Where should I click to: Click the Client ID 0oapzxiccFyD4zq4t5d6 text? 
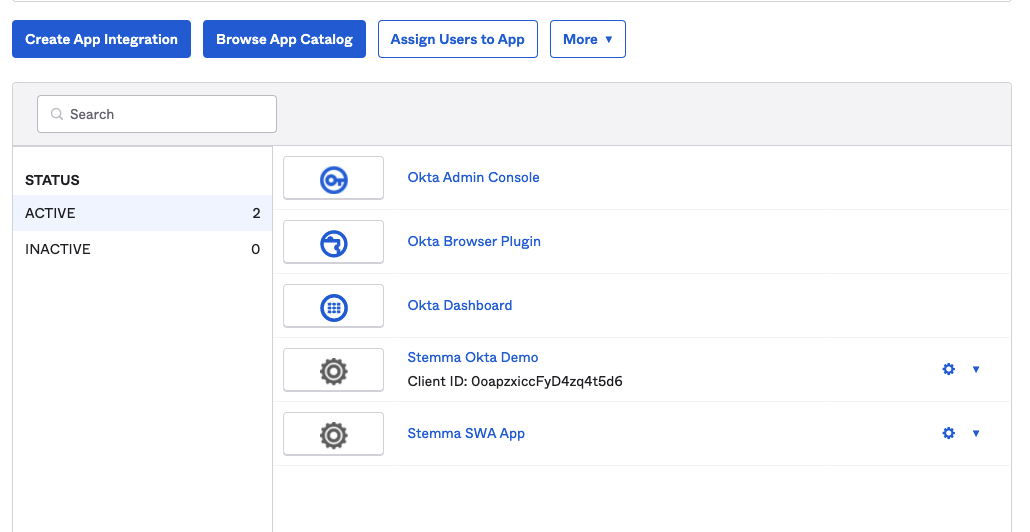pos(515,382)
